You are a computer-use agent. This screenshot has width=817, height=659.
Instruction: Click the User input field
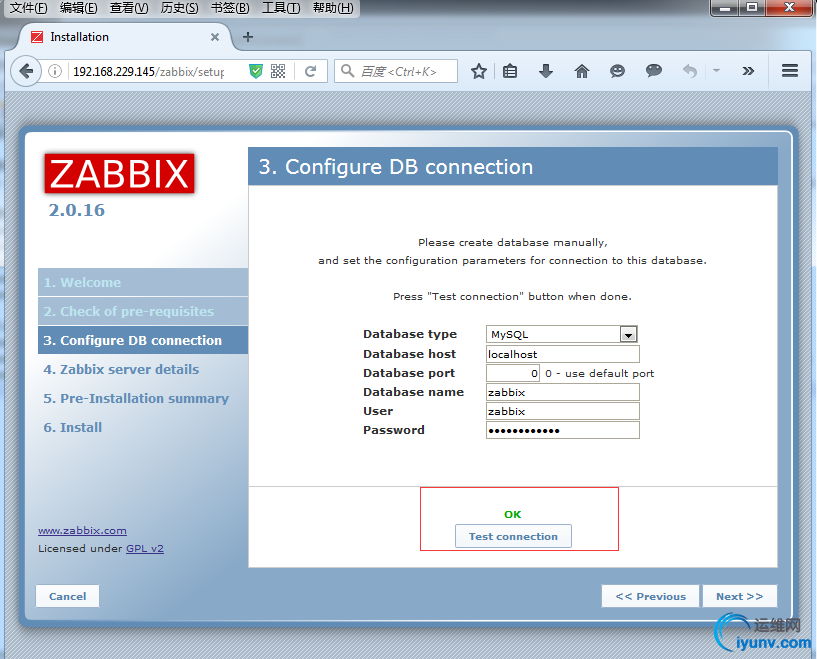[563, 411]
